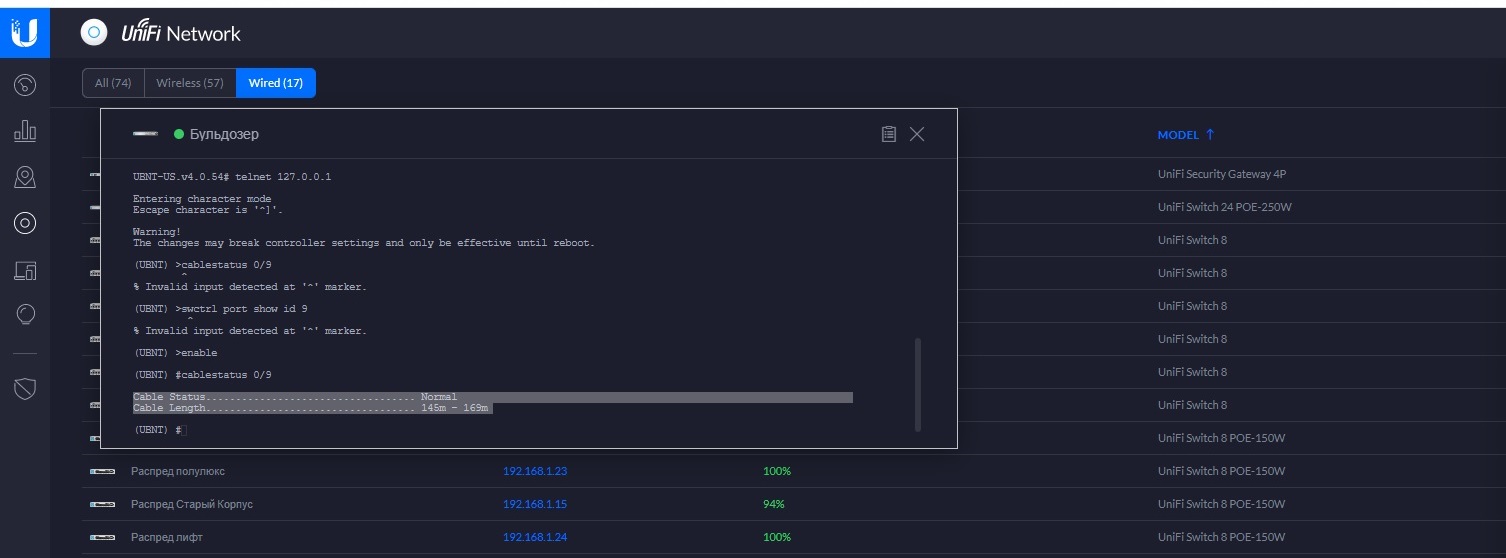The height and width of the screenshot is (558, 1506).
Task: Close the Бульдозер terminal dialog
Action: (917, 134)
